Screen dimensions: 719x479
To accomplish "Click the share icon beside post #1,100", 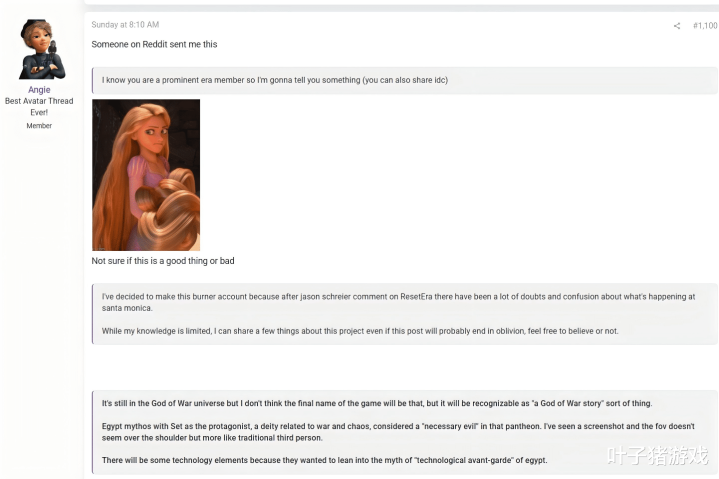I will (677, 26).
